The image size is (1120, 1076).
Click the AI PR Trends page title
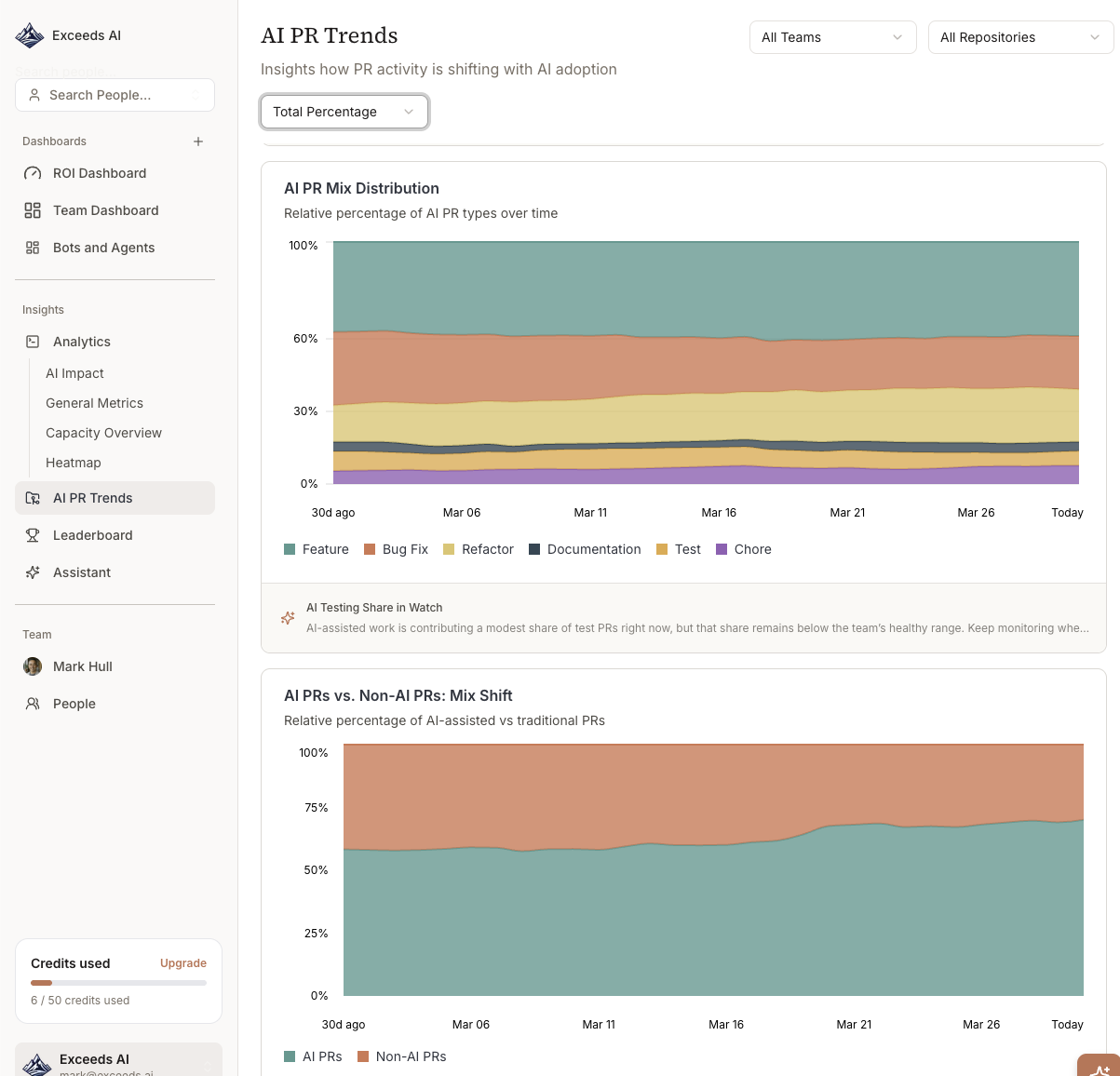tap(330, 35)
